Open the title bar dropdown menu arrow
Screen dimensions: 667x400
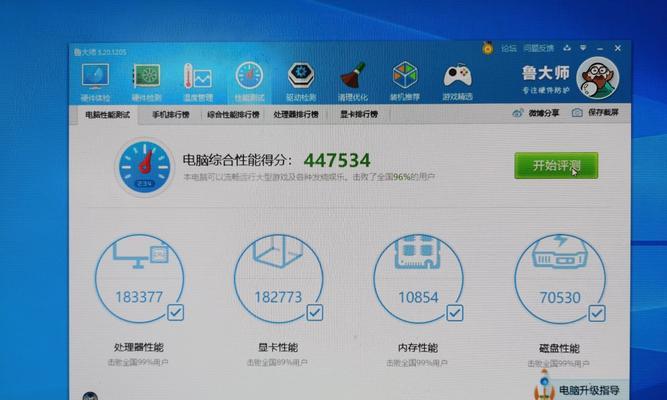[583, 48]
